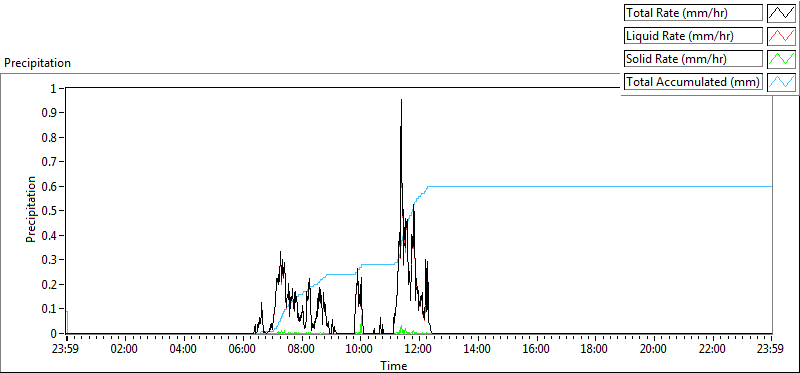800x373 pixels.
Task: Click the vertical Precipitation y-axis title
Action: coord(31,209)
